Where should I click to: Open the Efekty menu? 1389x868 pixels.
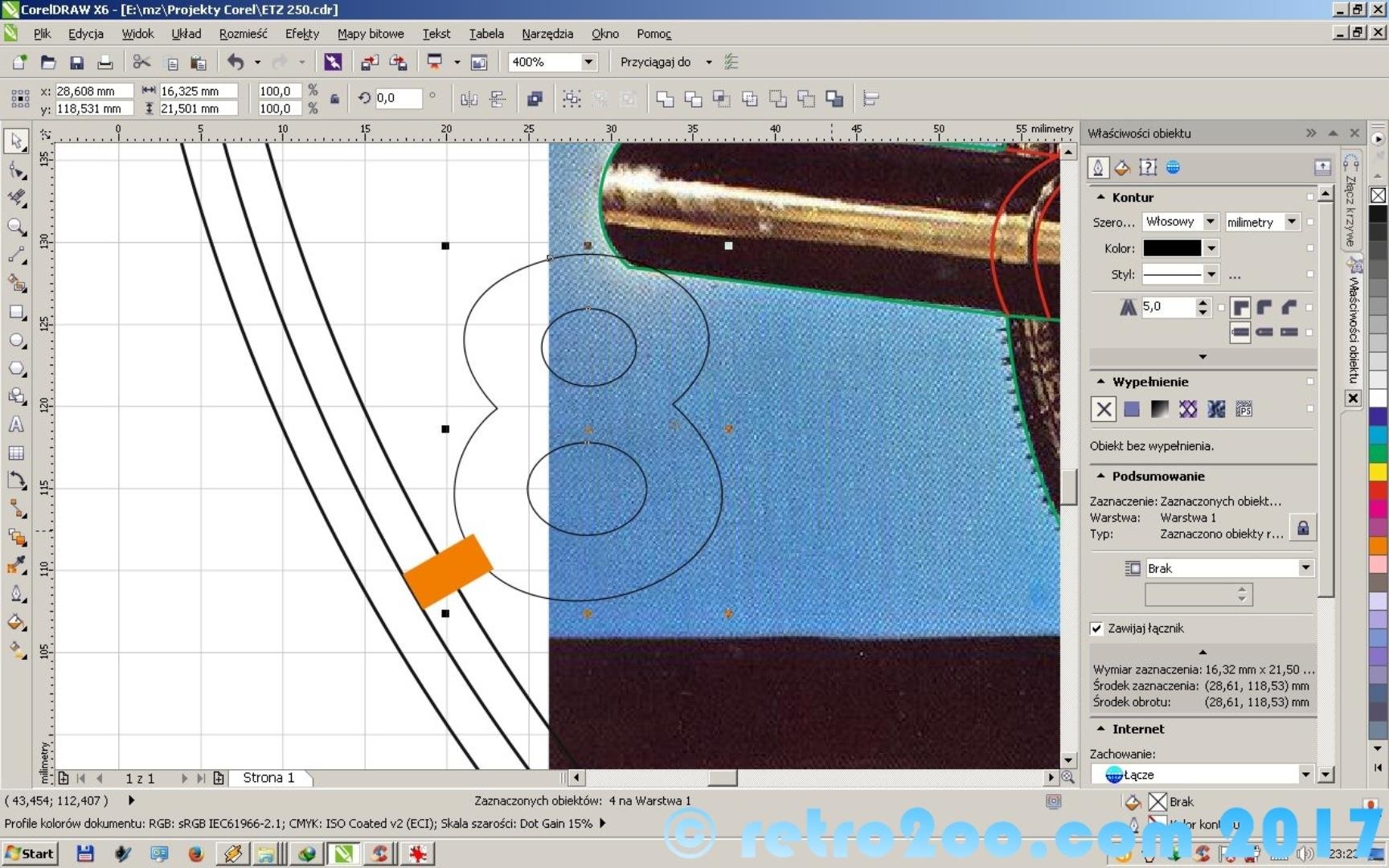point(301,34)
